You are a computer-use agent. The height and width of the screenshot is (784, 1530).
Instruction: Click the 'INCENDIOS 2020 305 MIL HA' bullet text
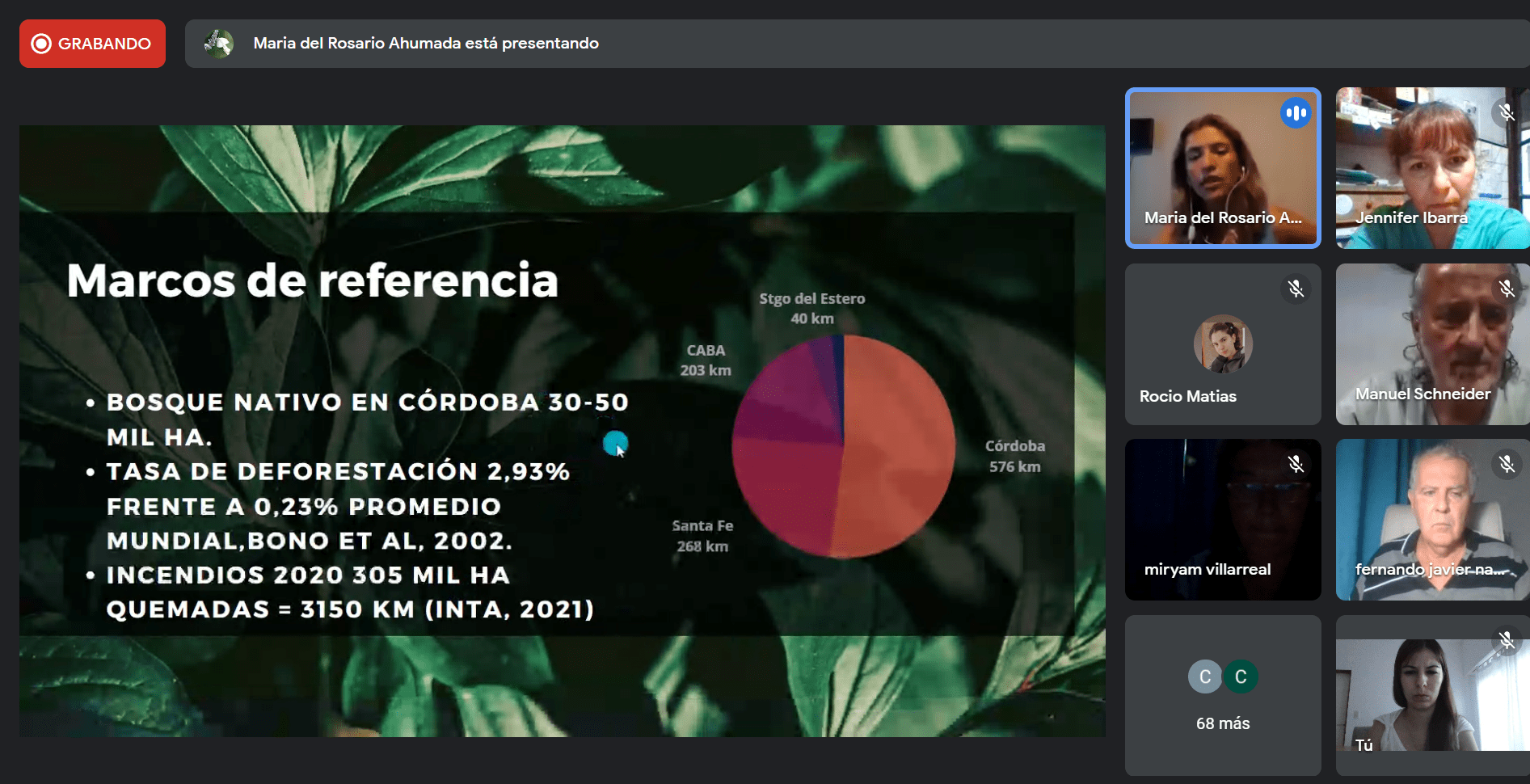350,592
